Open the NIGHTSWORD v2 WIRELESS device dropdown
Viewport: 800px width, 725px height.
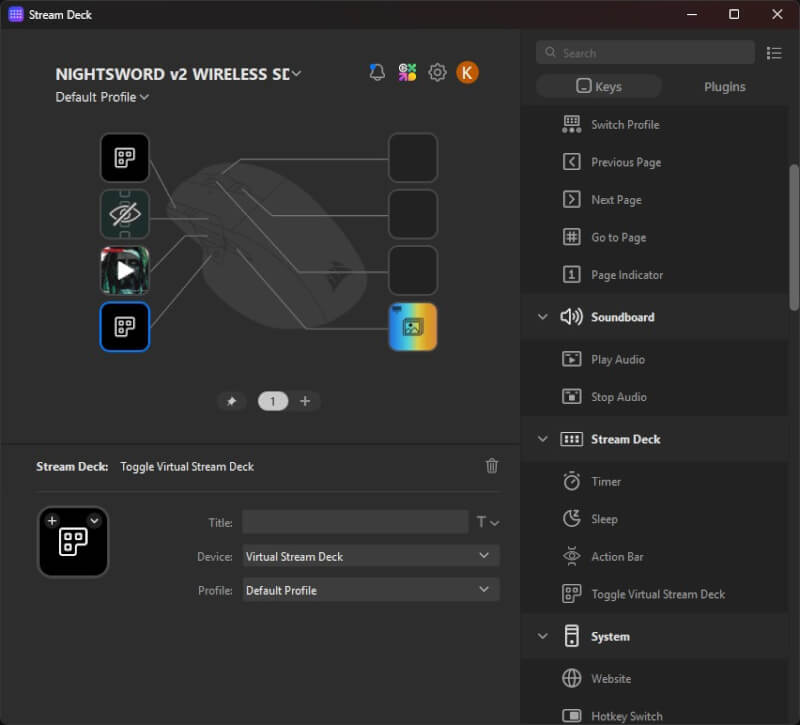[x=178, y=74]
